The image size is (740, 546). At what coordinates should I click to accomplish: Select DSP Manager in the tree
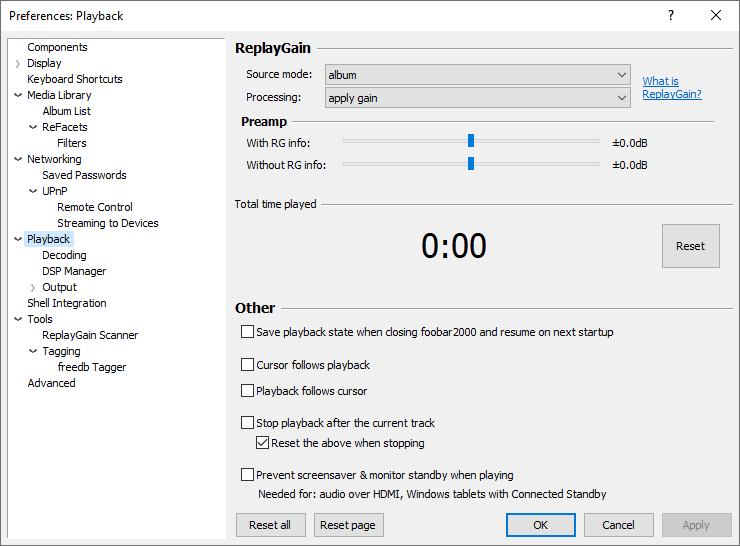click(74, 271)
